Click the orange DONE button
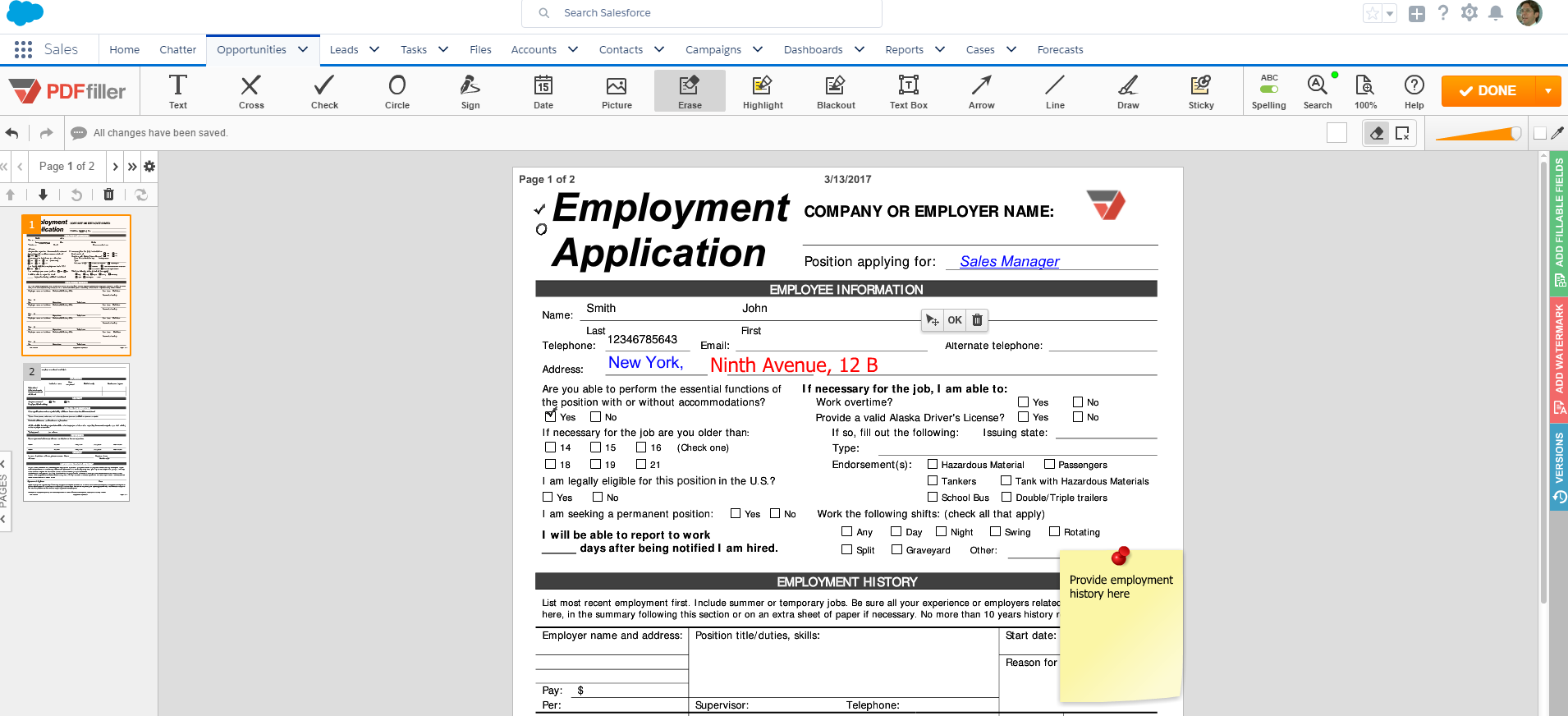This screenshot has width=1568, height=716. (1489, 90)
